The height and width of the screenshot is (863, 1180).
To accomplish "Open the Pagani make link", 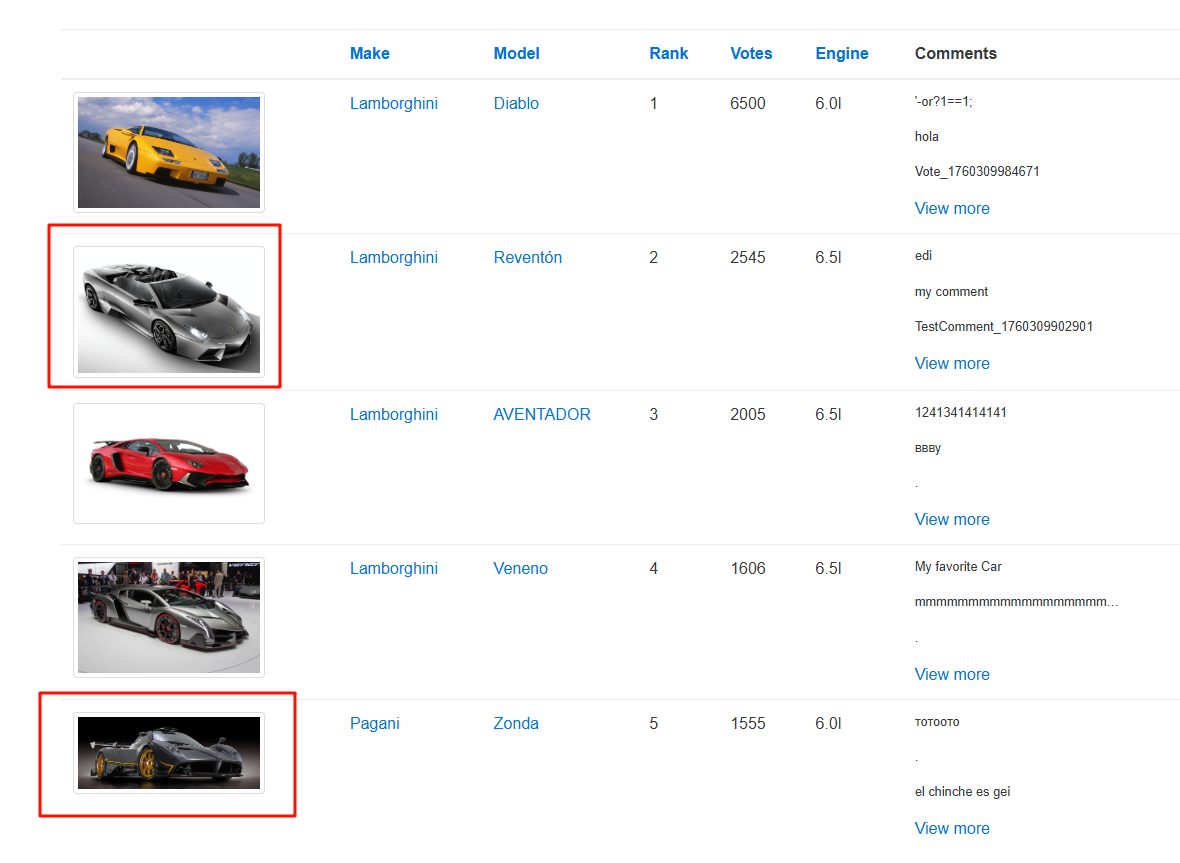I will coord(374,724).
